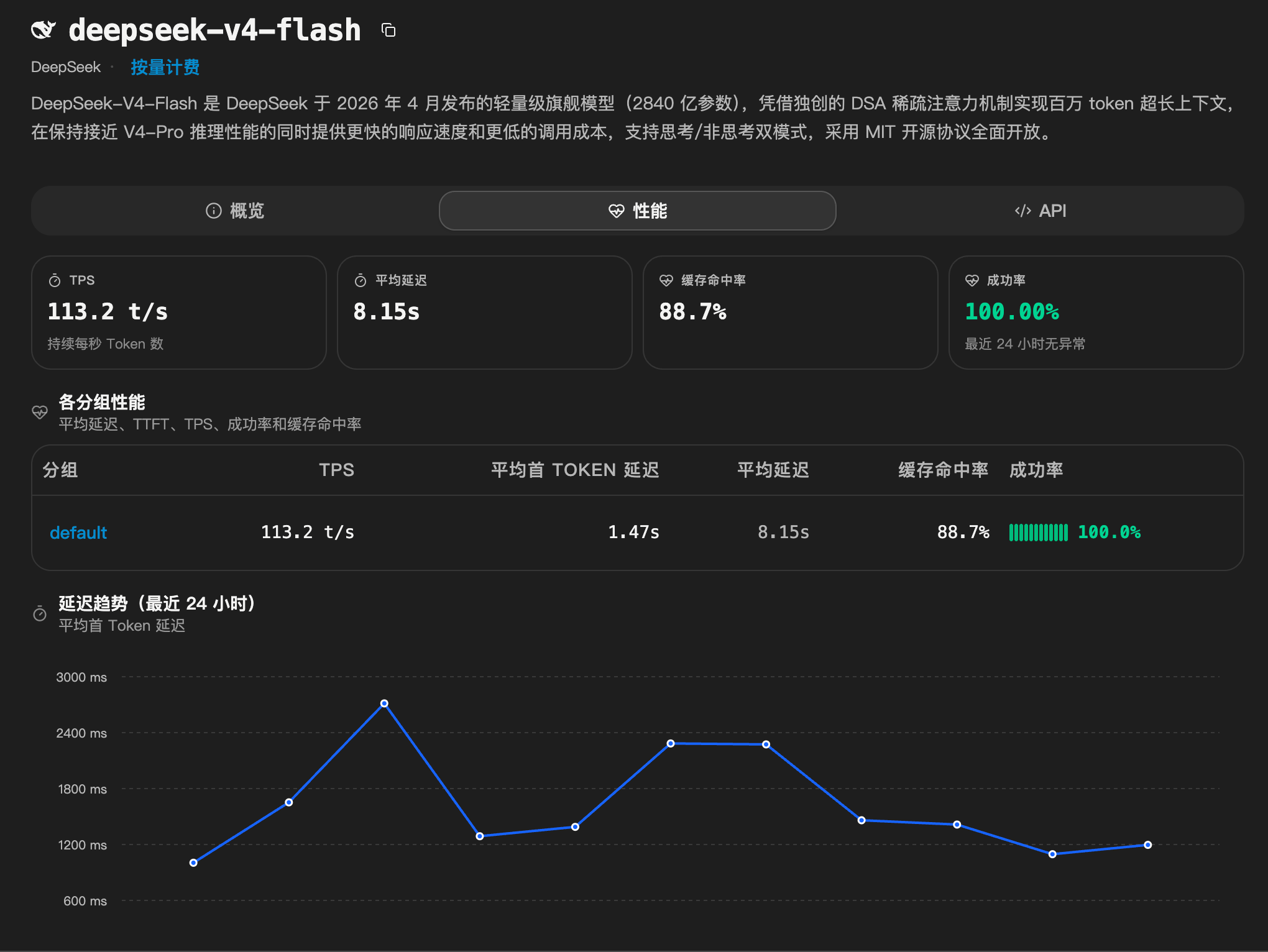The width and height of the screenshot is (1268, 952).
Task: Click the heartbeat icon in 性能 tab
Action: point(616,211)
